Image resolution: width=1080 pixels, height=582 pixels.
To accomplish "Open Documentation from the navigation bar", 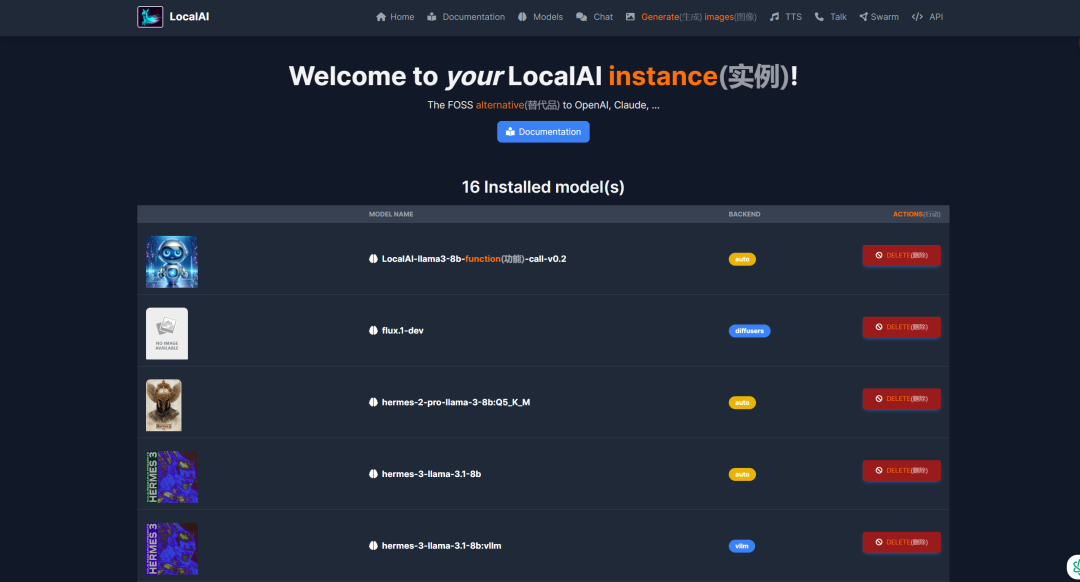I will point(465,16).
